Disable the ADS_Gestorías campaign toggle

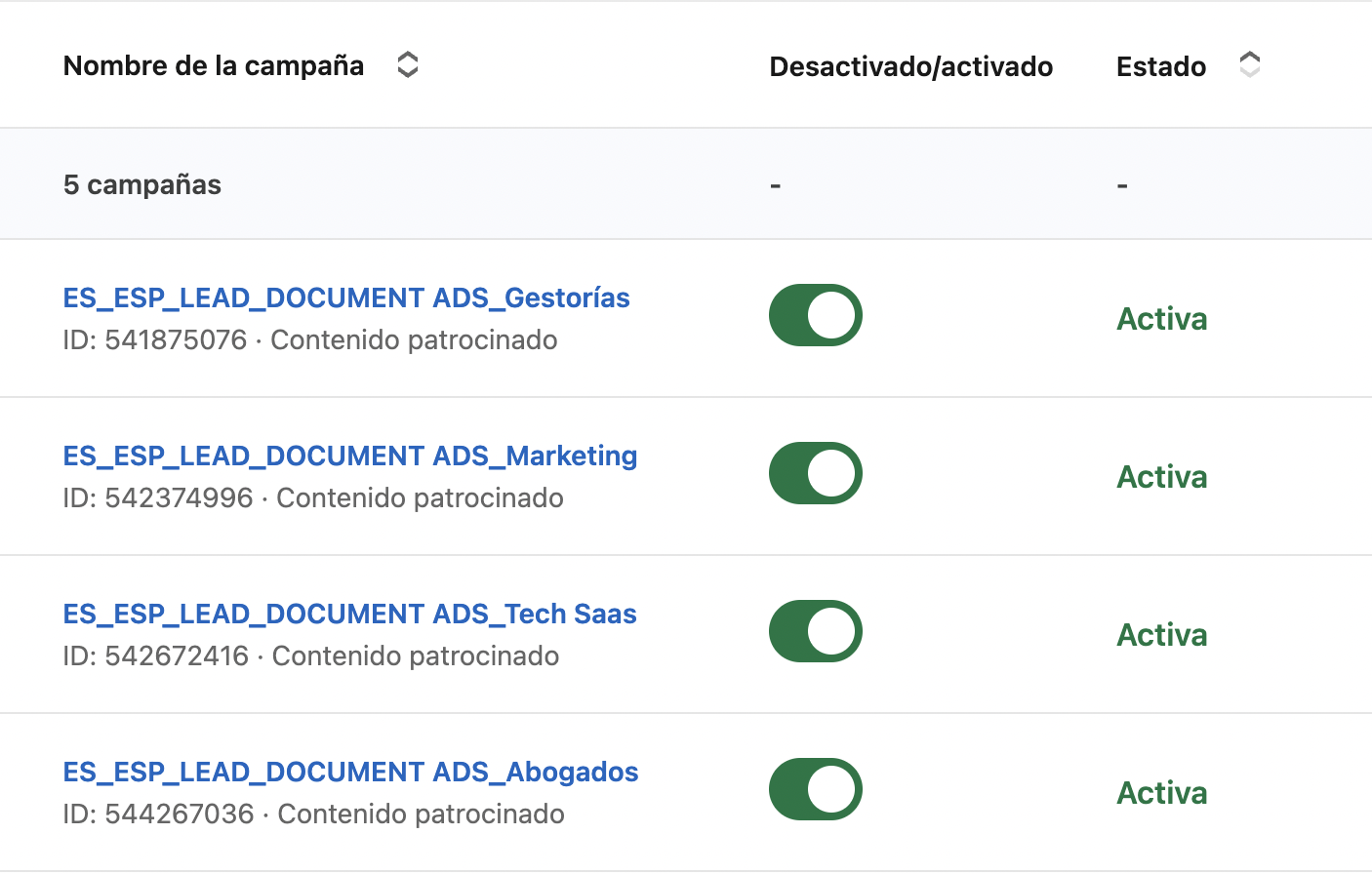(816, 315)
